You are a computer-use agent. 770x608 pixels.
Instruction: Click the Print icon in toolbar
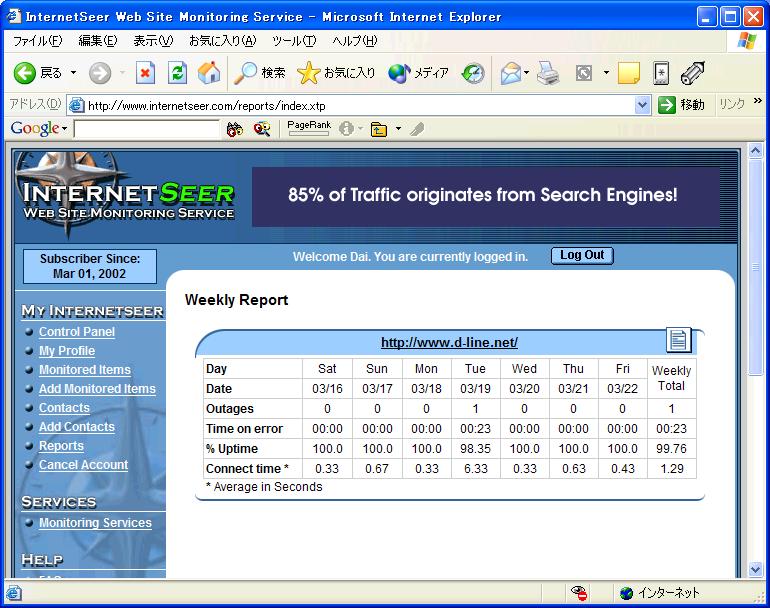click(548, 73)
